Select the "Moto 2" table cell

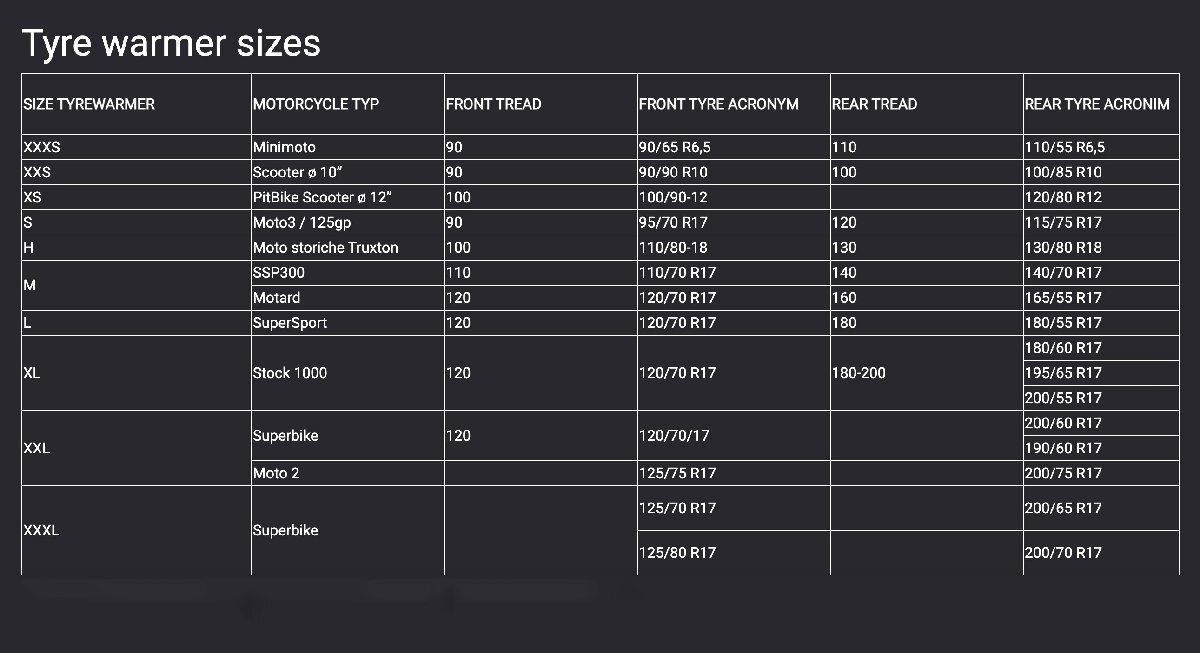pyautogui.click(x=276, y=473)
